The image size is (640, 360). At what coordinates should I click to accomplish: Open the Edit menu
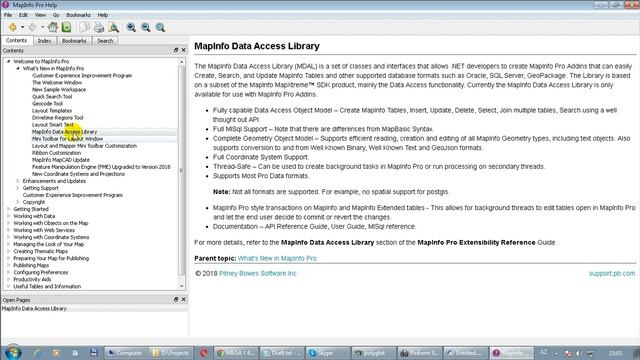coord(23,15)
